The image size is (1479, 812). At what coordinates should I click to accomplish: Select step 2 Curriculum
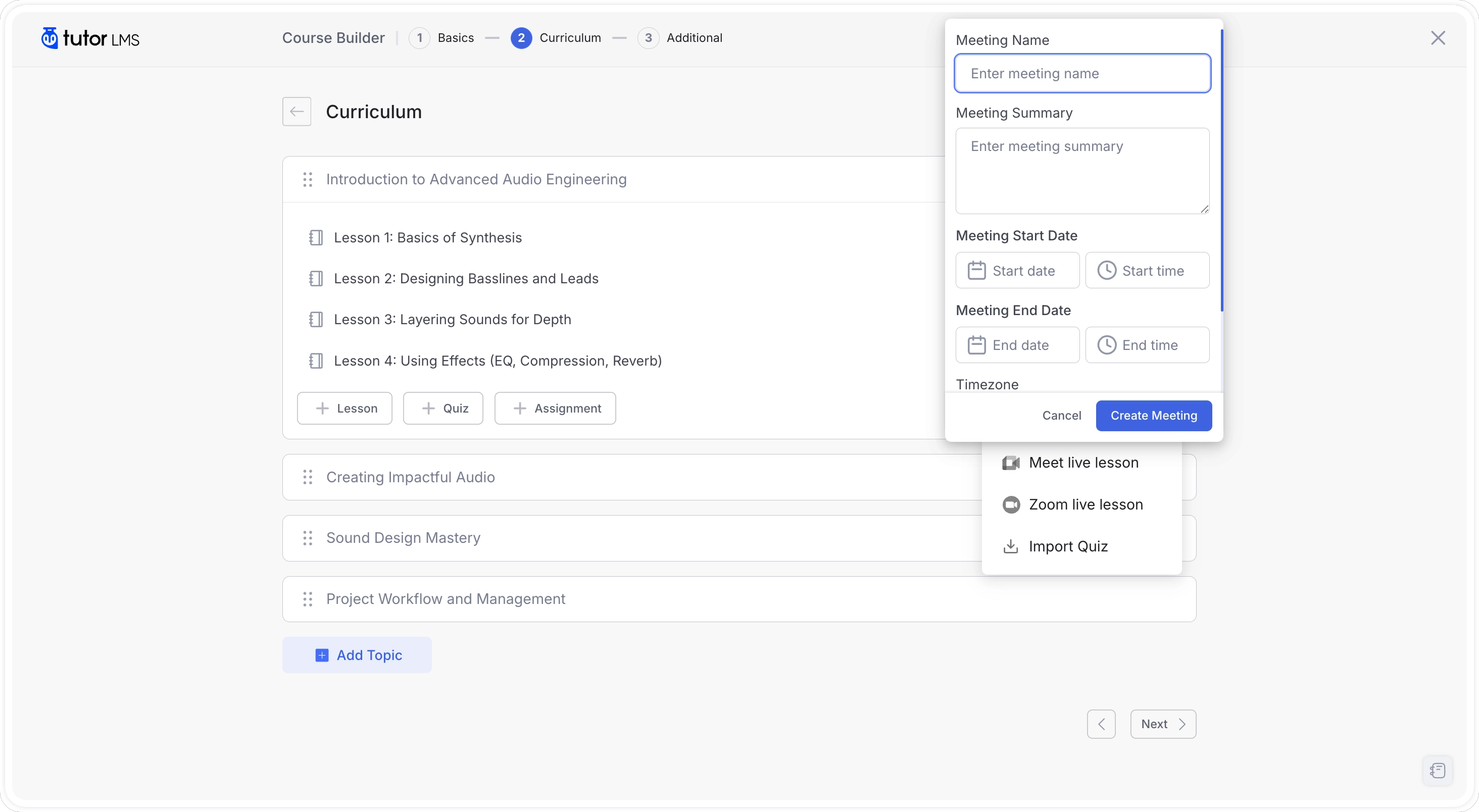(556, 38)
